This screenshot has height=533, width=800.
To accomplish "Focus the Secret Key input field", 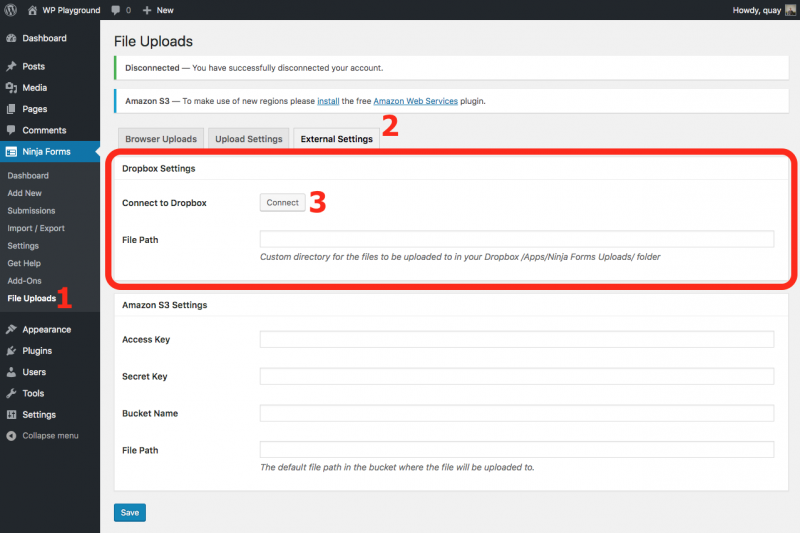I will coord(517,376).
